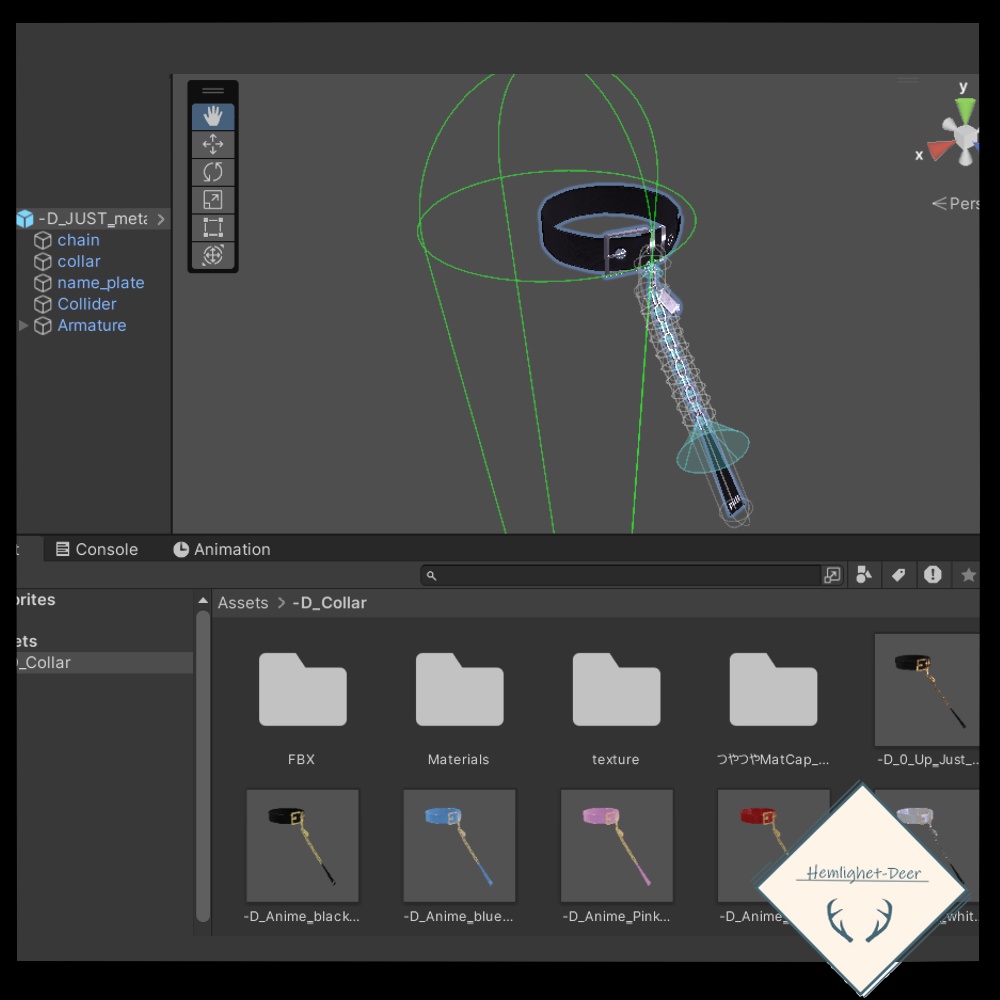The image size is (1000, 1000).
Task: Open prefab arrow beside -D_JUST_meta
Action: (x=161, y=219)
